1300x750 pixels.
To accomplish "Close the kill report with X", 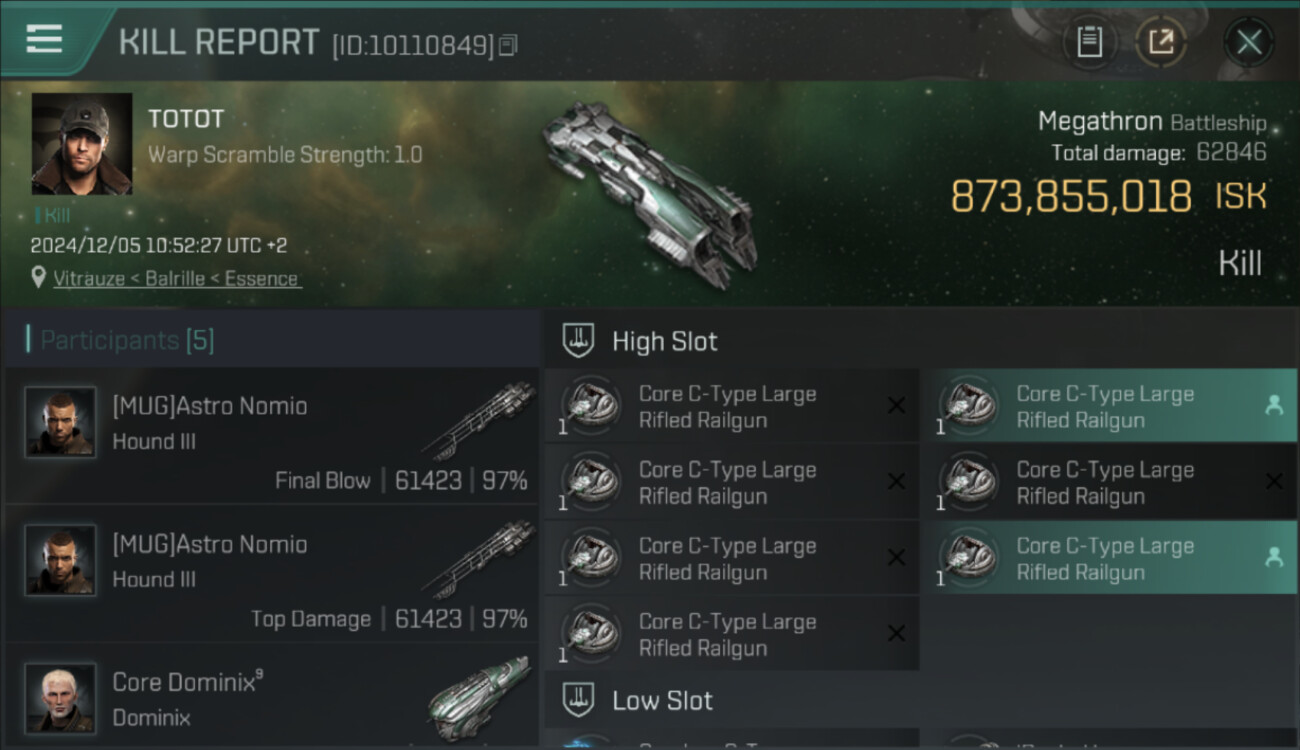I will pos(1249,42).
